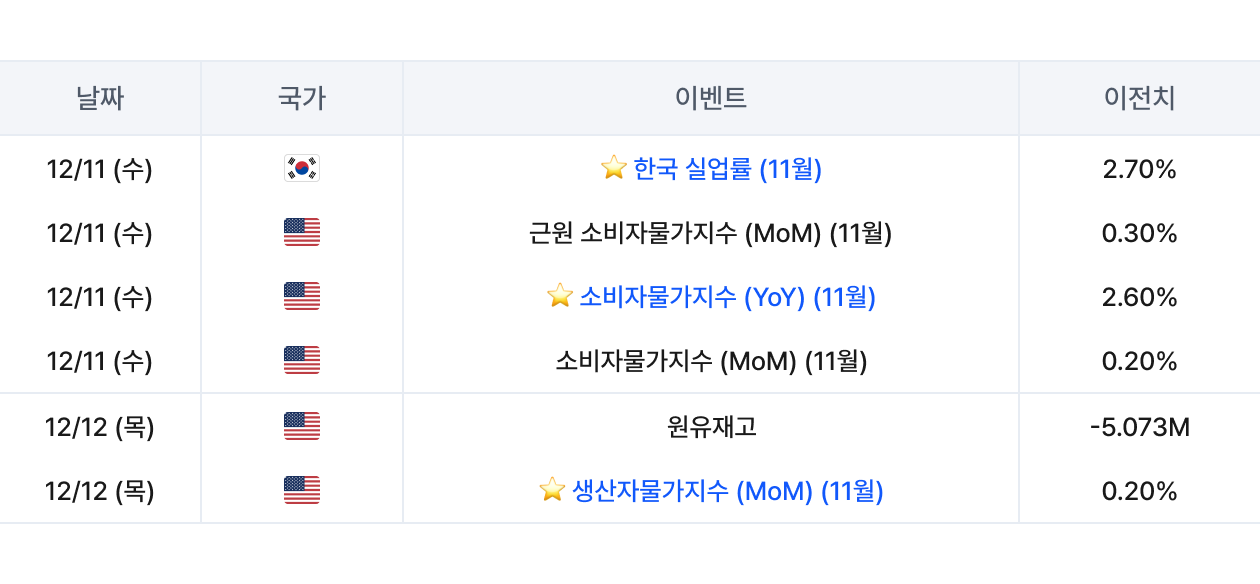Click the 날짜 column header
Viewport: 1260px width, 584px height.
click(100, 98)
